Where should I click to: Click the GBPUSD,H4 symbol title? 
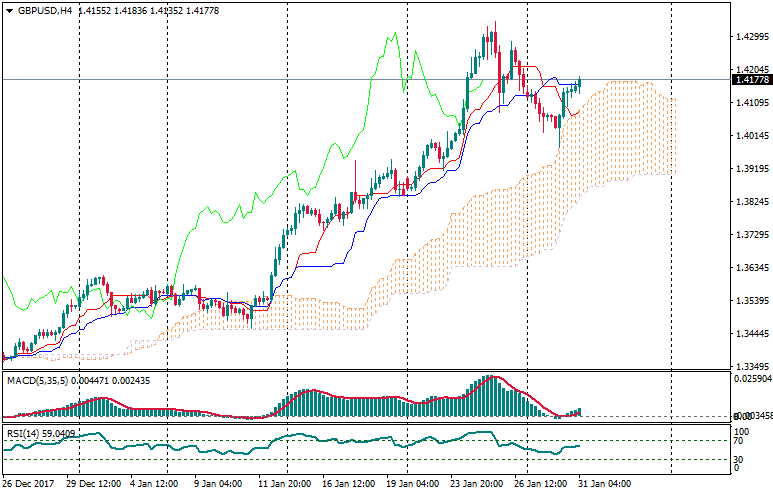click(45, 10)
